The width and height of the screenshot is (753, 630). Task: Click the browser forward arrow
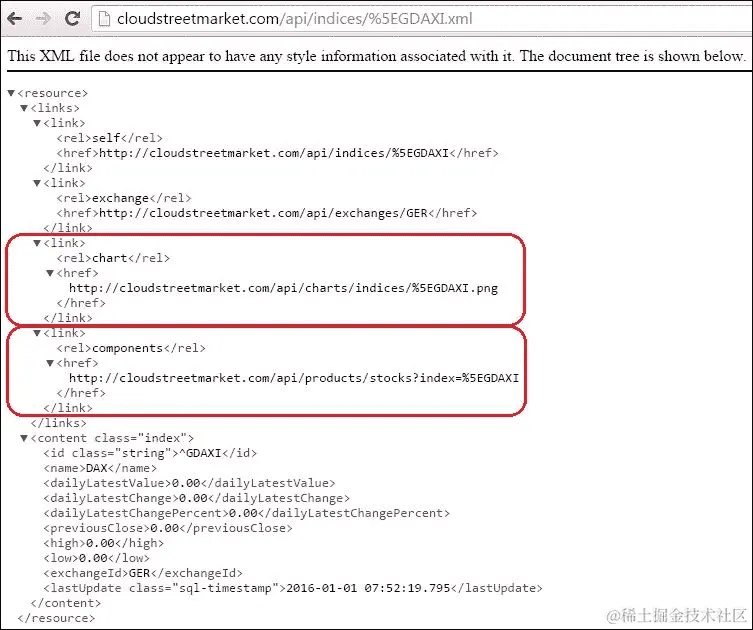43,19
